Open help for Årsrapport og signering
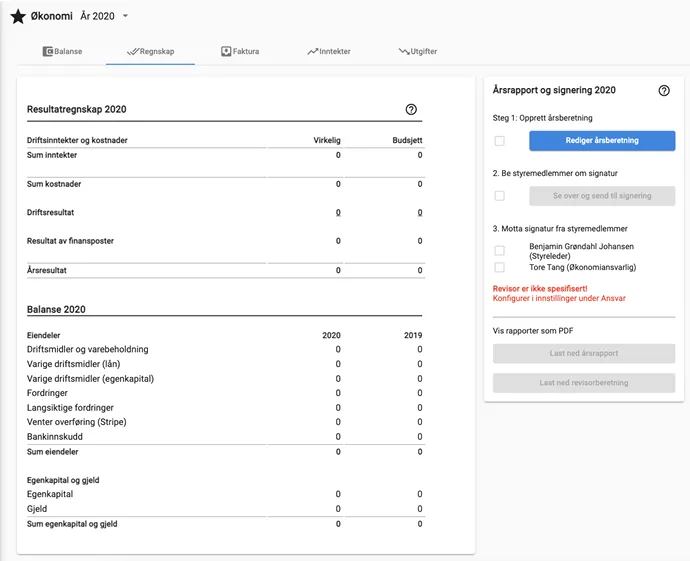This screenshot has height=561, width=690. point(664,91)
